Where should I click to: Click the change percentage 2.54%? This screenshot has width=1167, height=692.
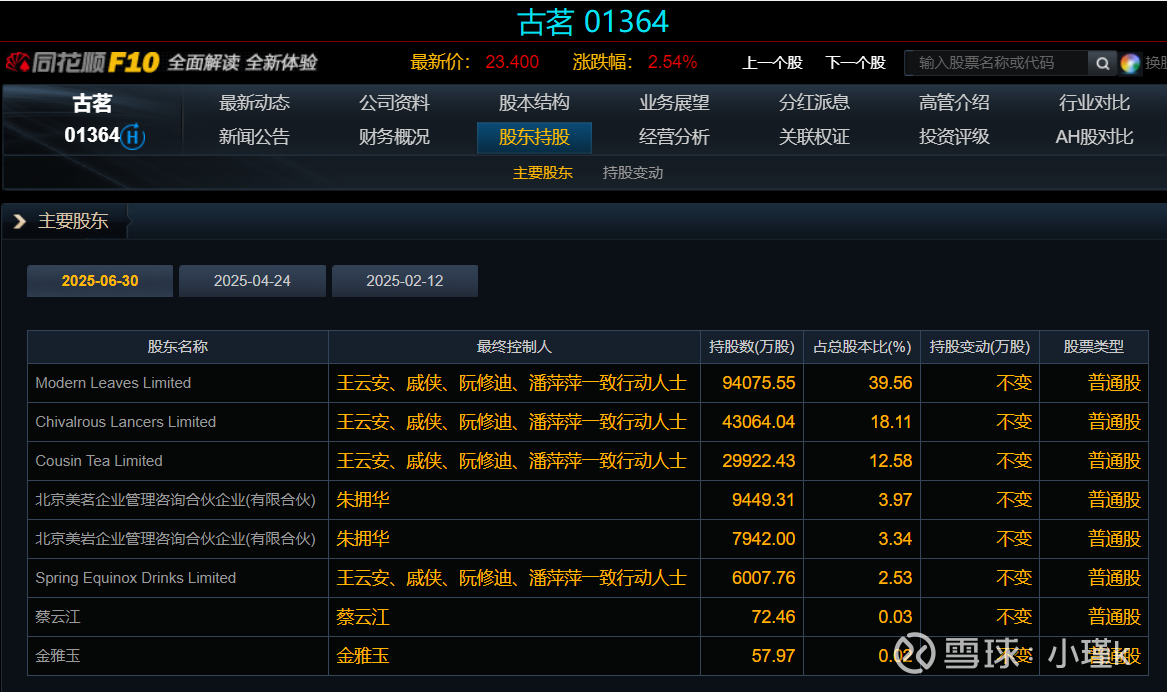click(672, 63)
